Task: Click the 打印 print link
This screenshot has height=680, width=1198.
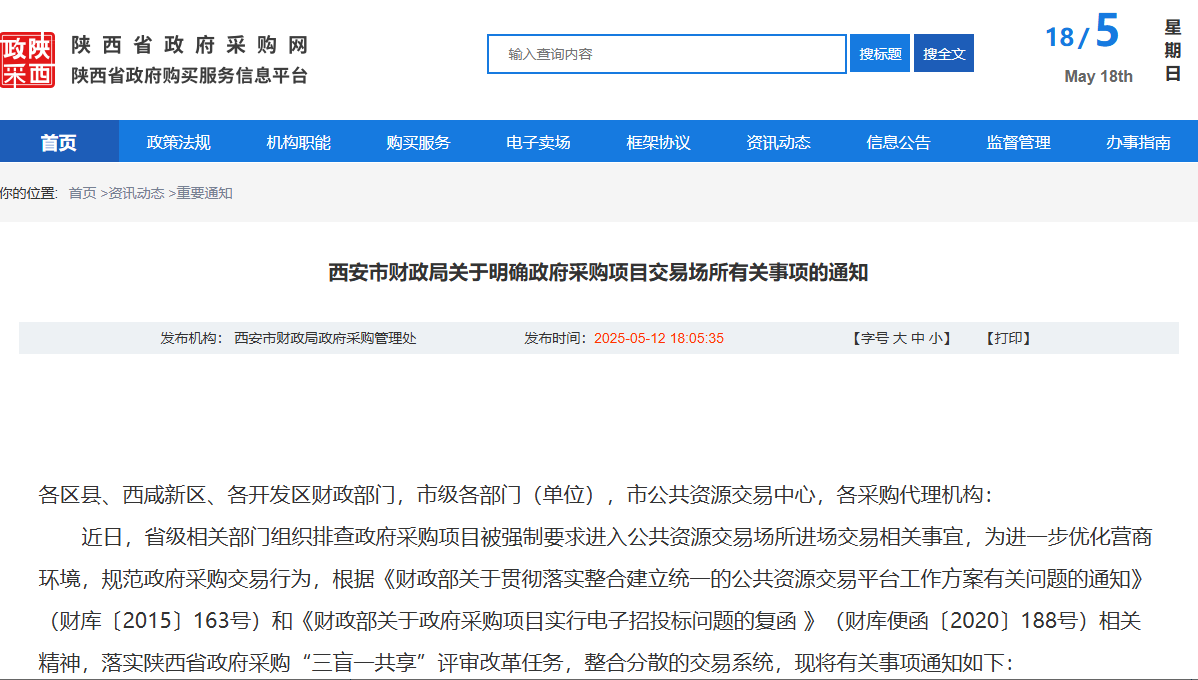Action: pos(1008,339)
